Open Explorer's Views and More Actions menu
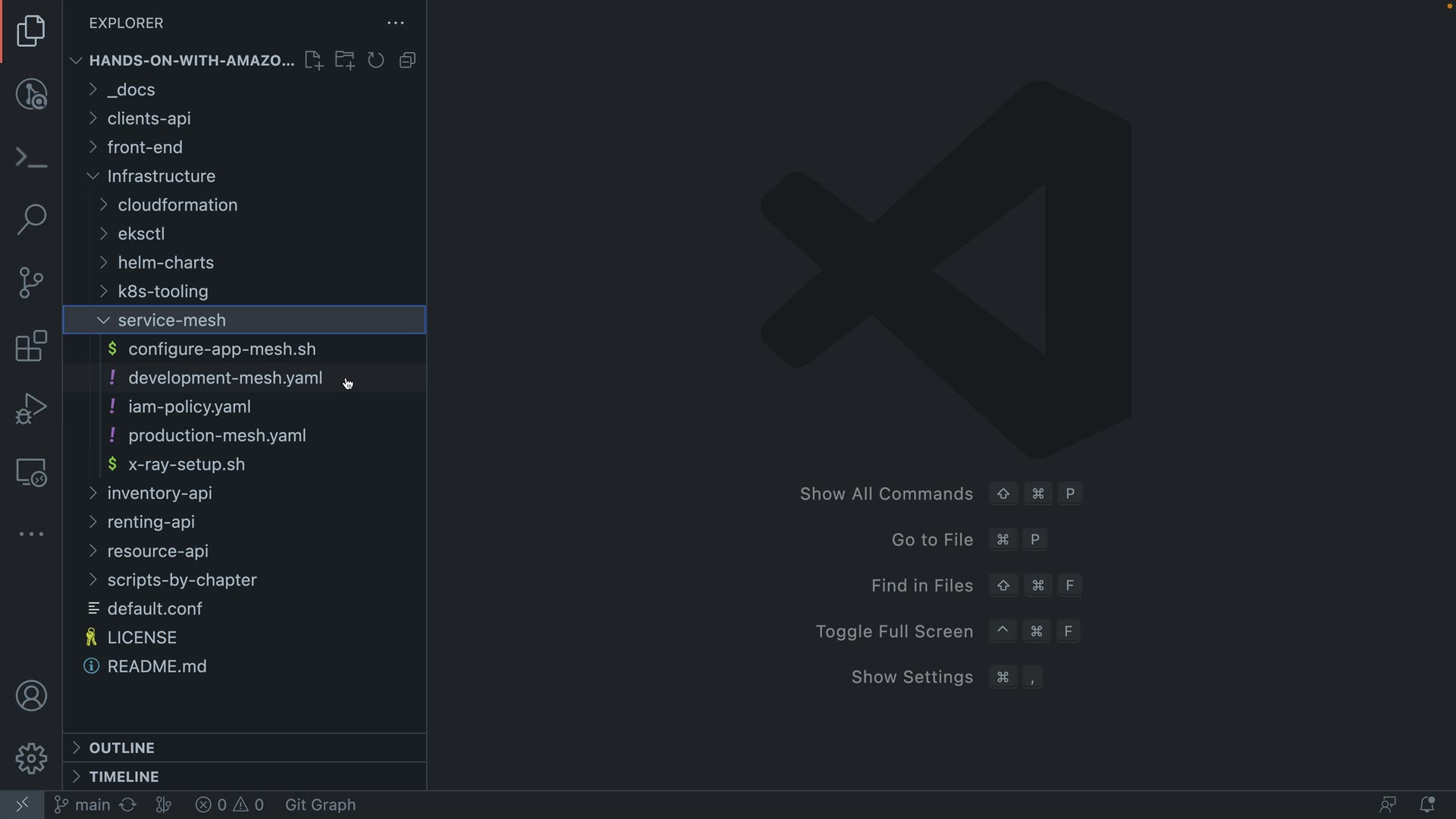The image size is (1456, 819). (x=396, y=24)
